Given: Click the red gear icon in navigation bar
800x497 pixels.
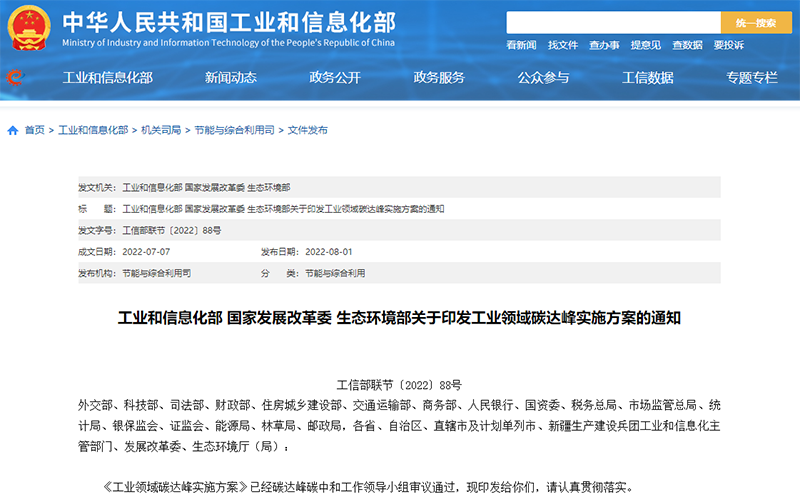Looking at the screenshot, I should point(15,77).
